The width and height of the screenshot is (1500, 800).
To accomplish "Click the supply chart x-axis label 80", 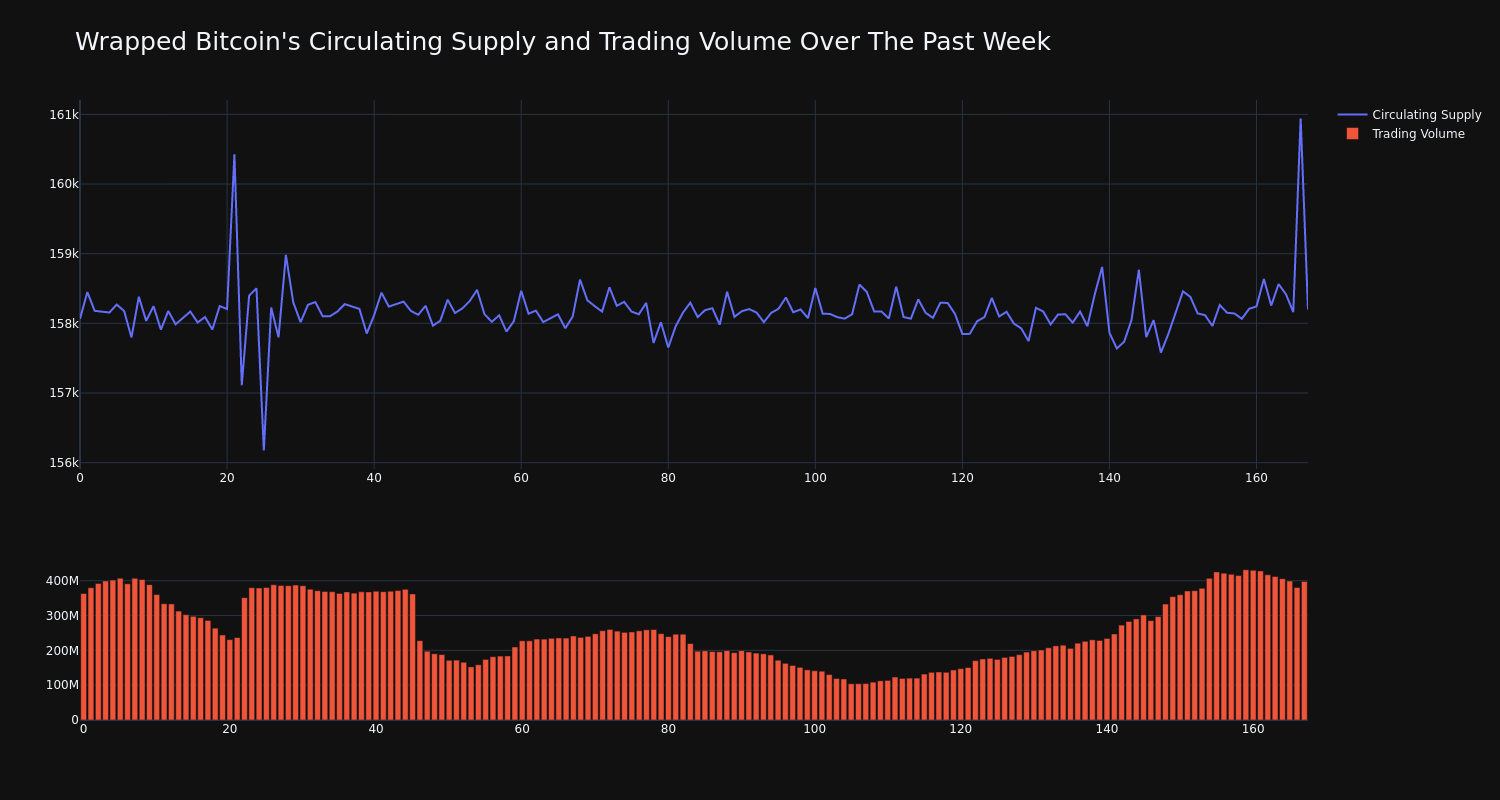I will (x=668, y=478).
